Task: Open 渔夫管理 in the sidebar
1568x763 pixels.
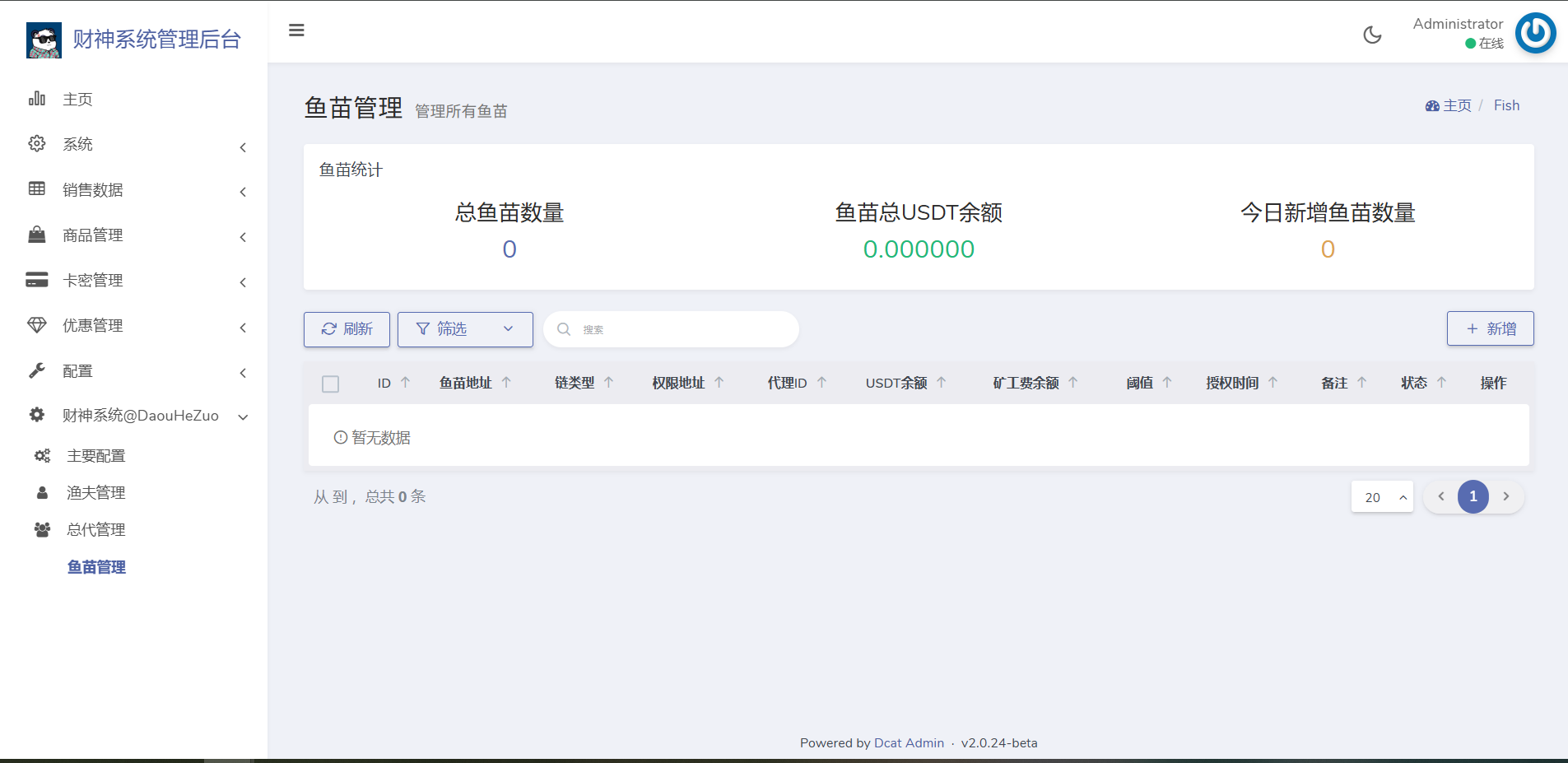Action: (96, 493)
